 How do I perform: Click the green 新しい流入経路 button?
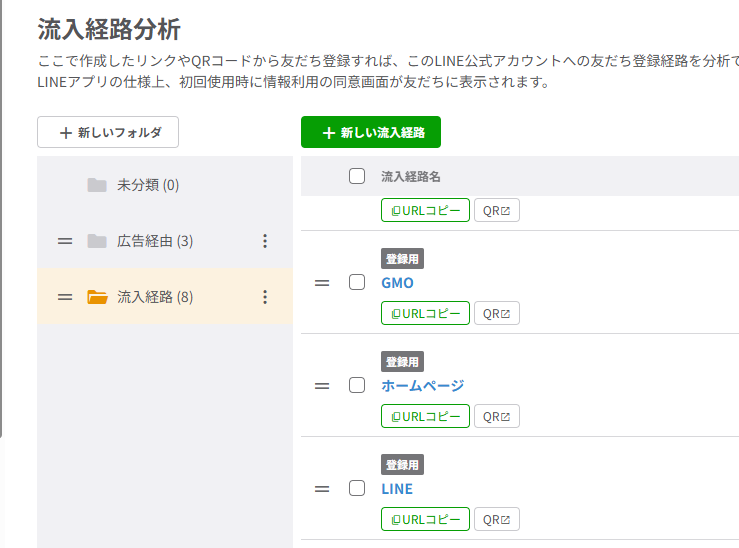[x=371, y=132]
